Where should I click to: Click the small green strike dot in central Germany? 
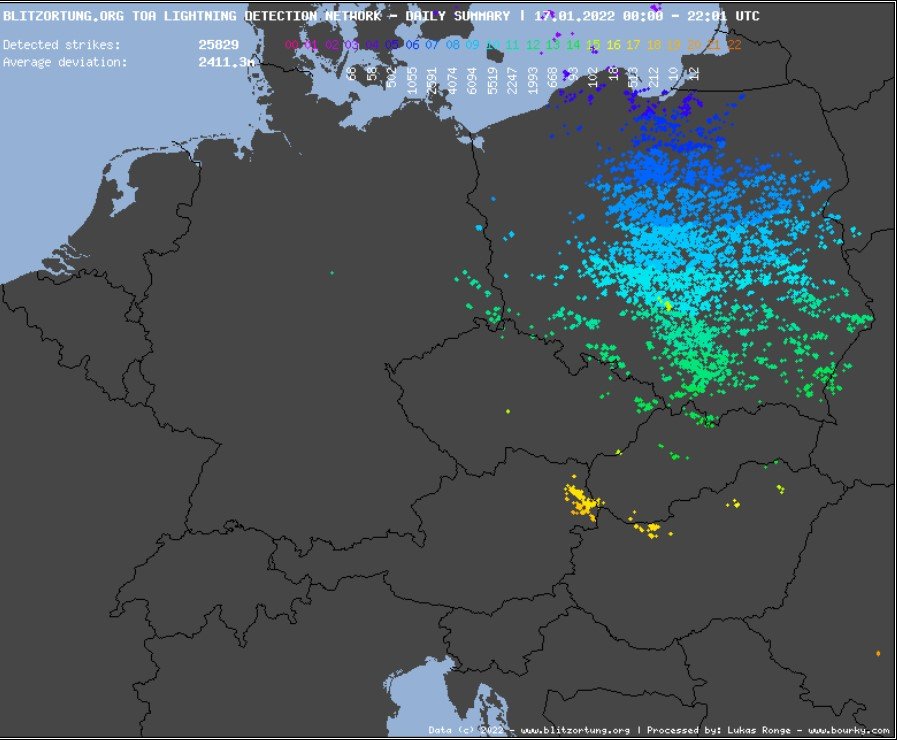point(332,272)
